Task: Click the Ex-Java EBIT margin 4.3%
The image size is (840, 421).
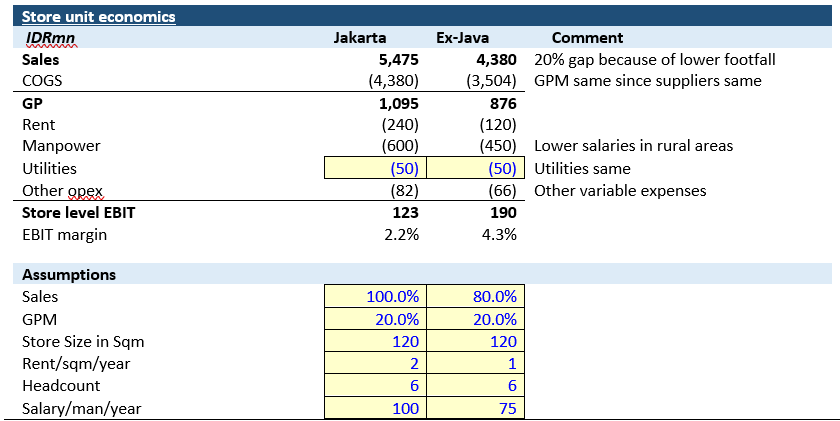Action: pyautogui.click(x=499, y=235)
